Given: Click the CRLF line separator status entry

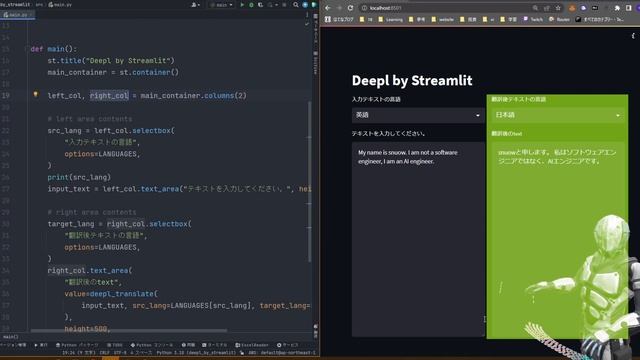Looking at the screenshot, I should pyautogui.click(x=104, y=352).
